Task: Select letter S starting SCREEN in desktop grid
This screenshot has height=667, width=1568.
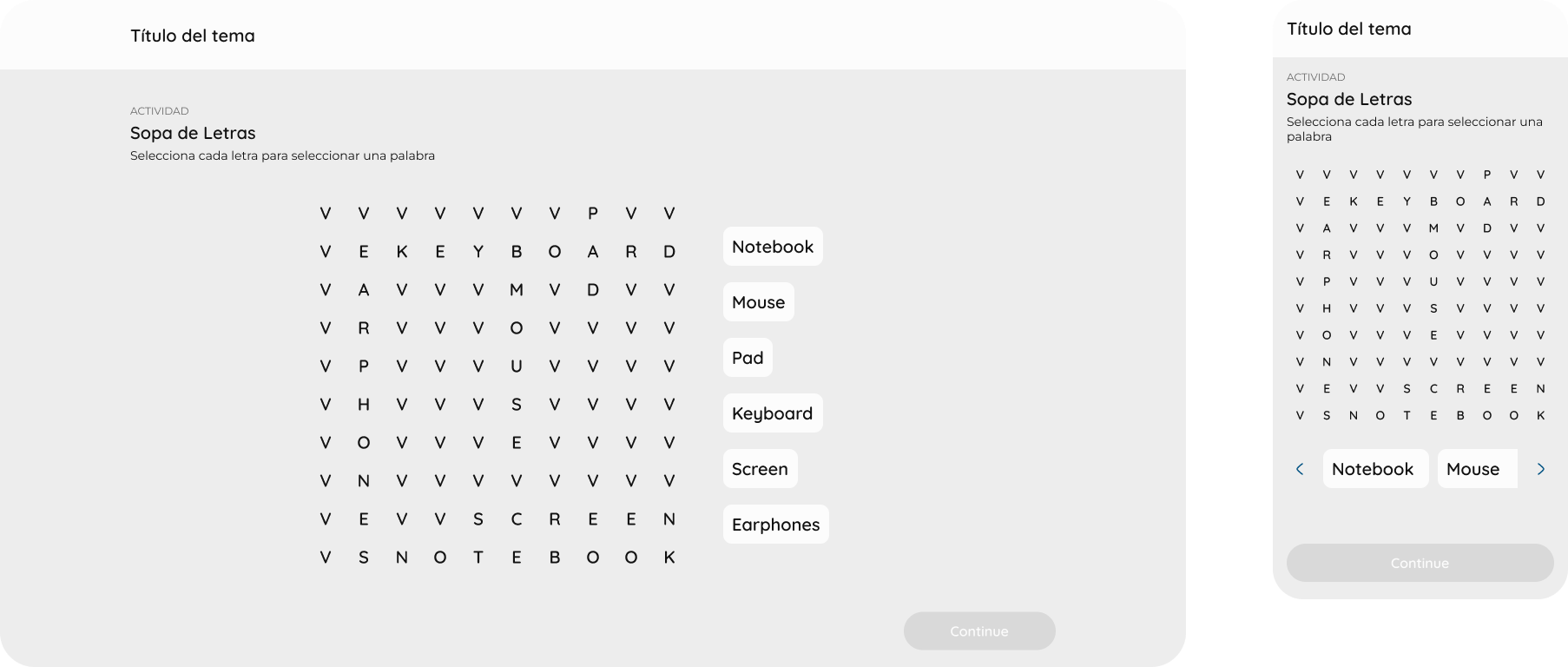Action: coord(478,519)
